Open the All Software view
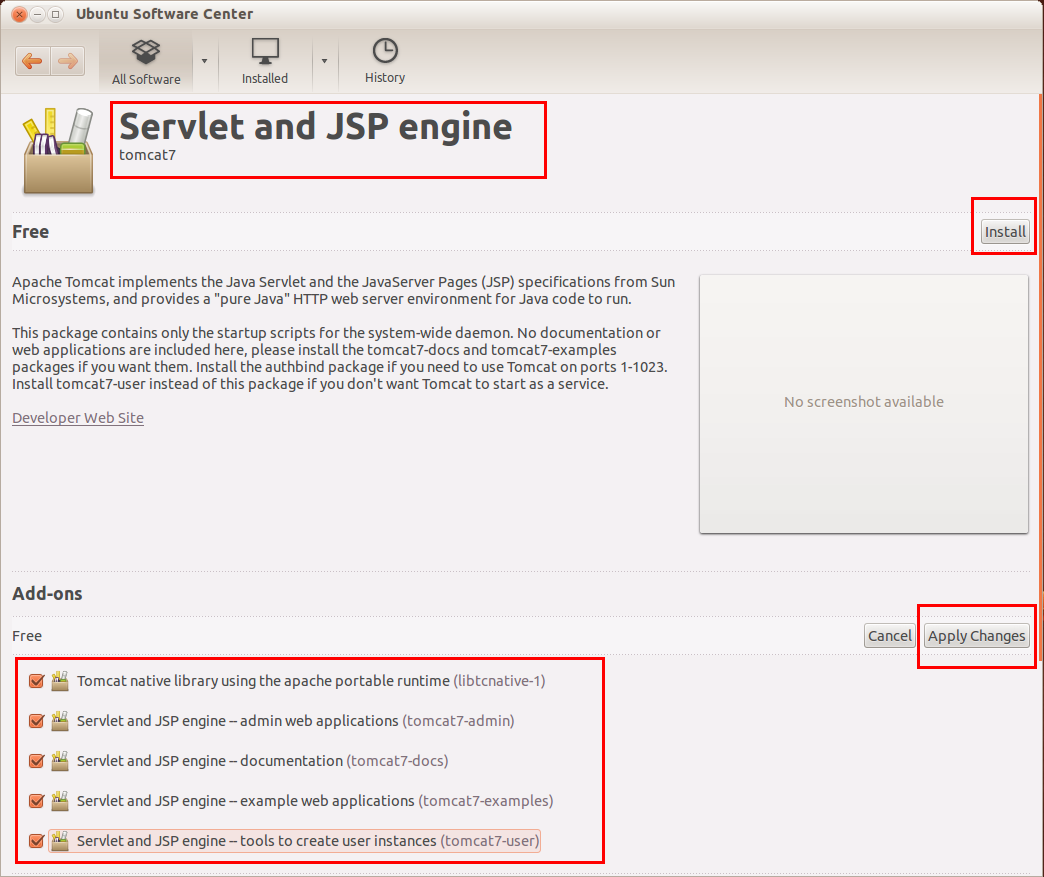 (146, 62)
